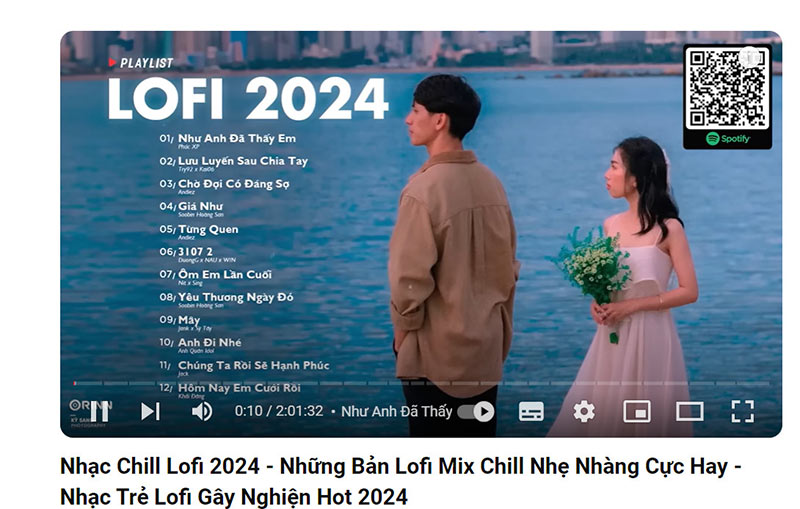Click the video progress bar

(421, 383)
